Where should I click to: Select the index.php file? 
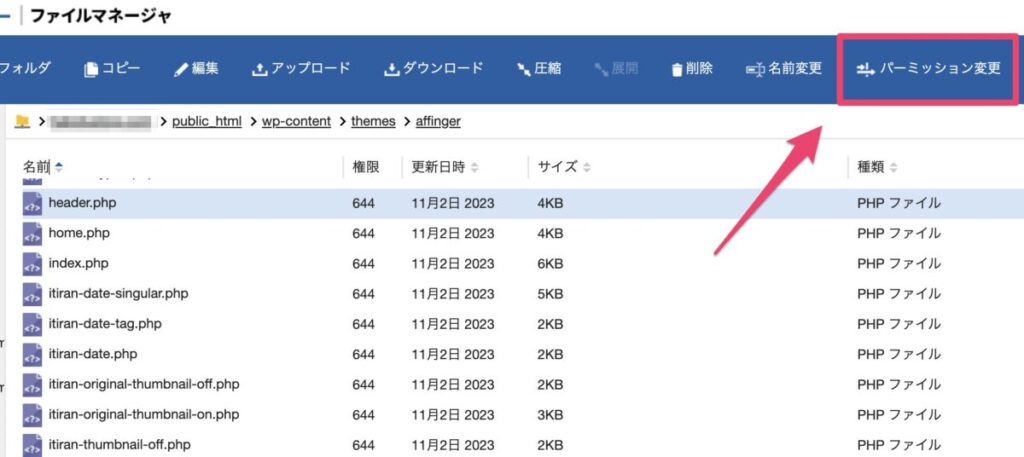click(x=78, y=264)
